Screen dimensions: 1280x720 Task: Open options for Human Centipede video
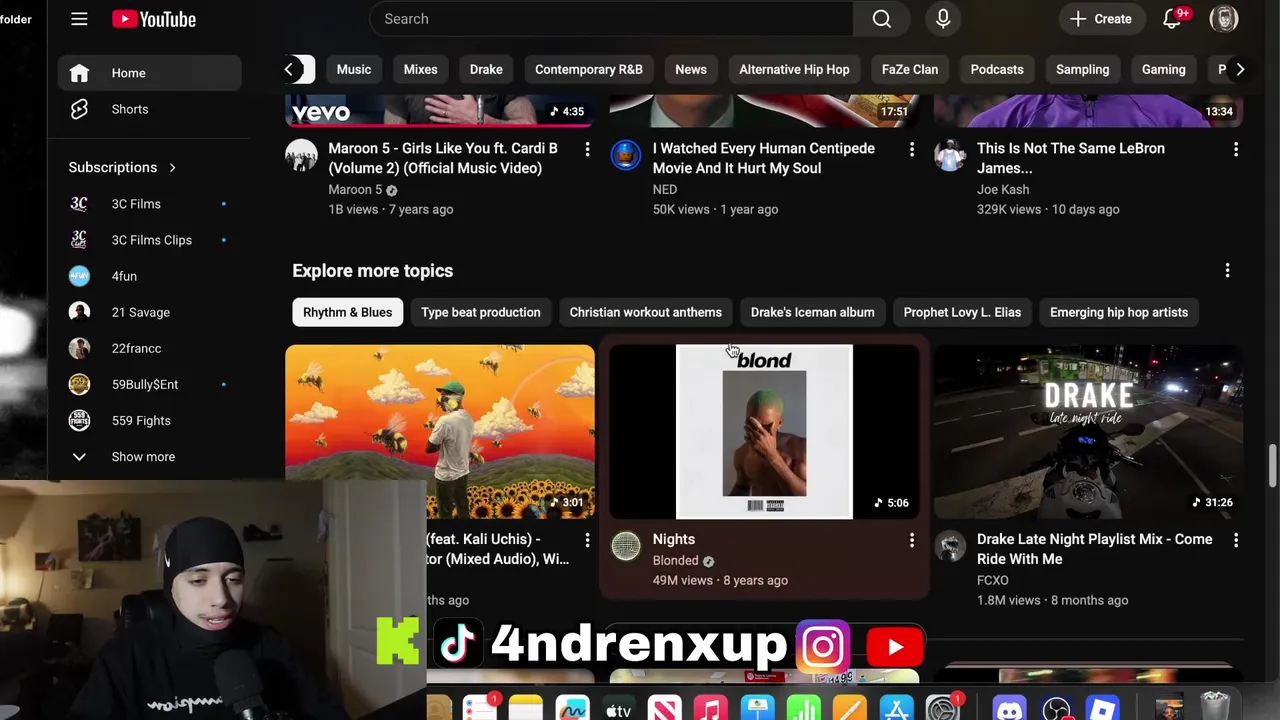pos(911,149)
